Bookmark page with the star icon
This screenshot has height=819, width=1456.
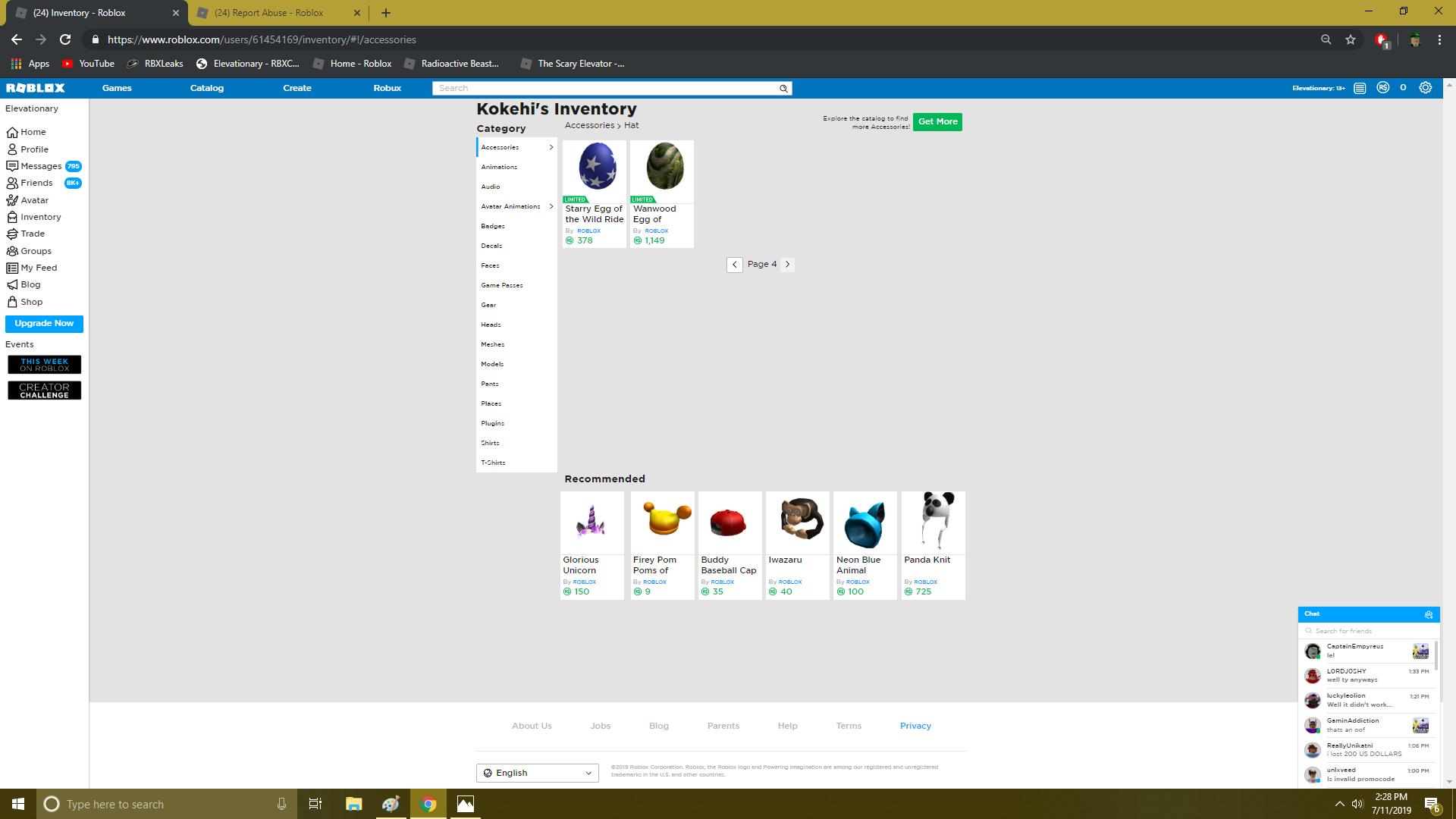[1351, 39]
